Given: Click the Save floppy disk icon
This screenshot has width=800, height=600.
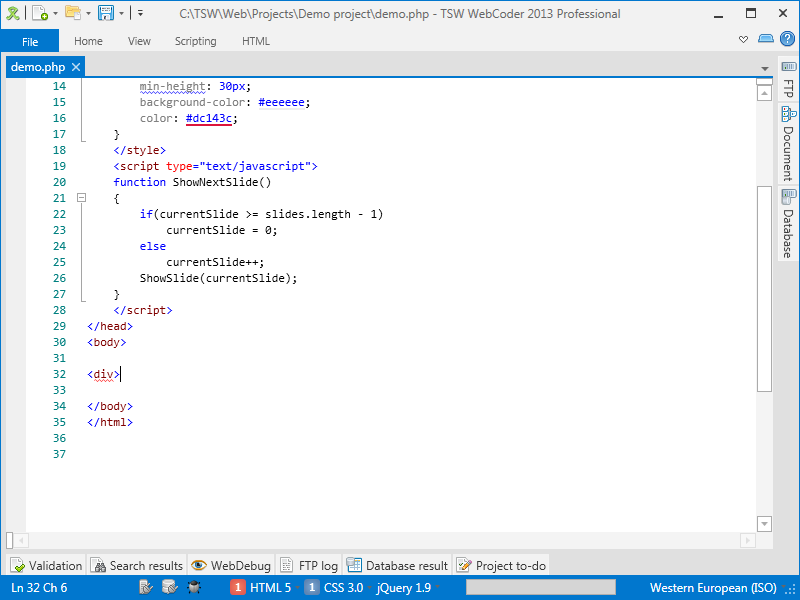Looking at the screenshot, I should coord(105,13).
